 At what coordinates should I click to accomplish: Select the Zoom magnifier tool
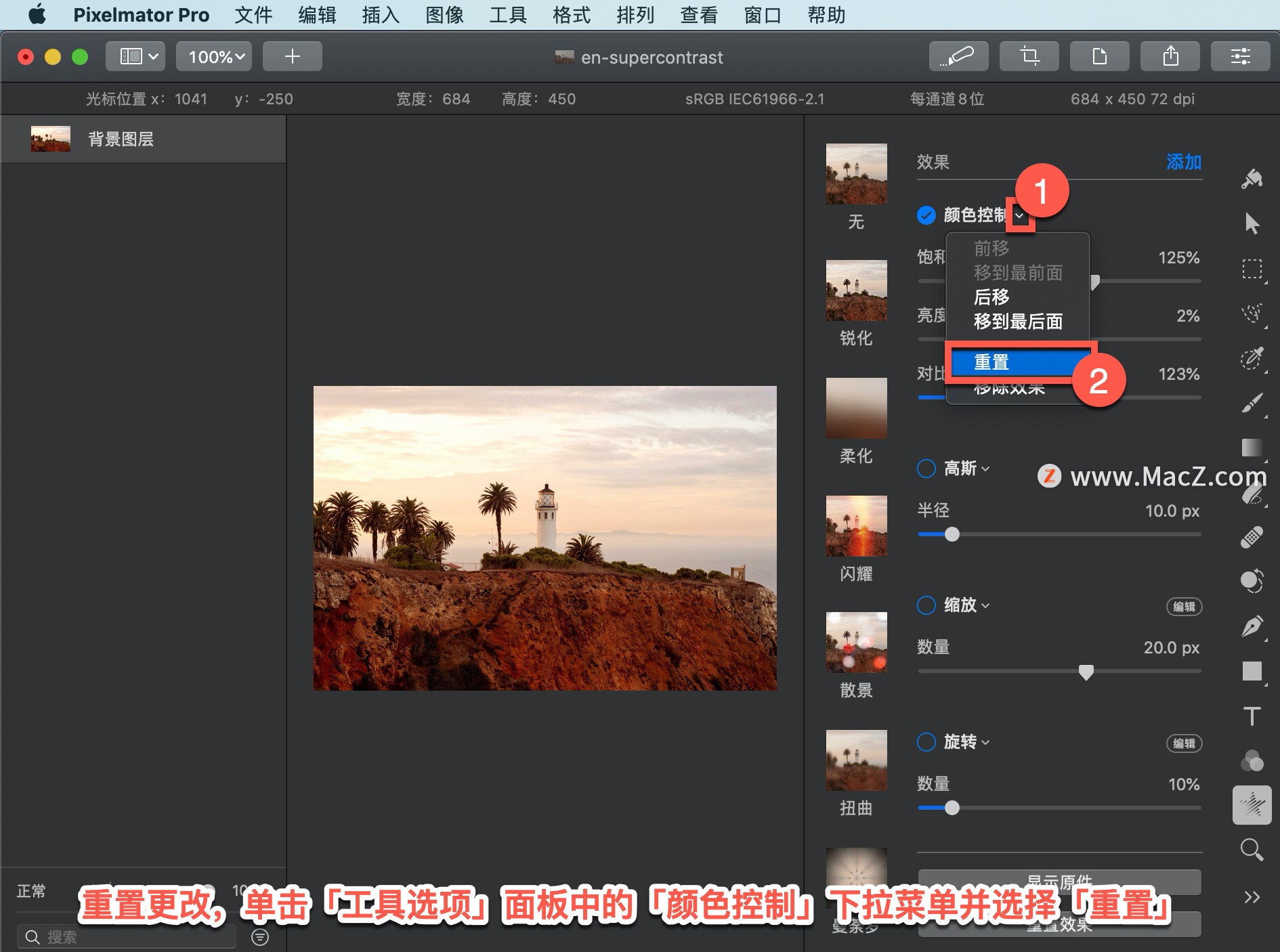tap(1252, 850)
